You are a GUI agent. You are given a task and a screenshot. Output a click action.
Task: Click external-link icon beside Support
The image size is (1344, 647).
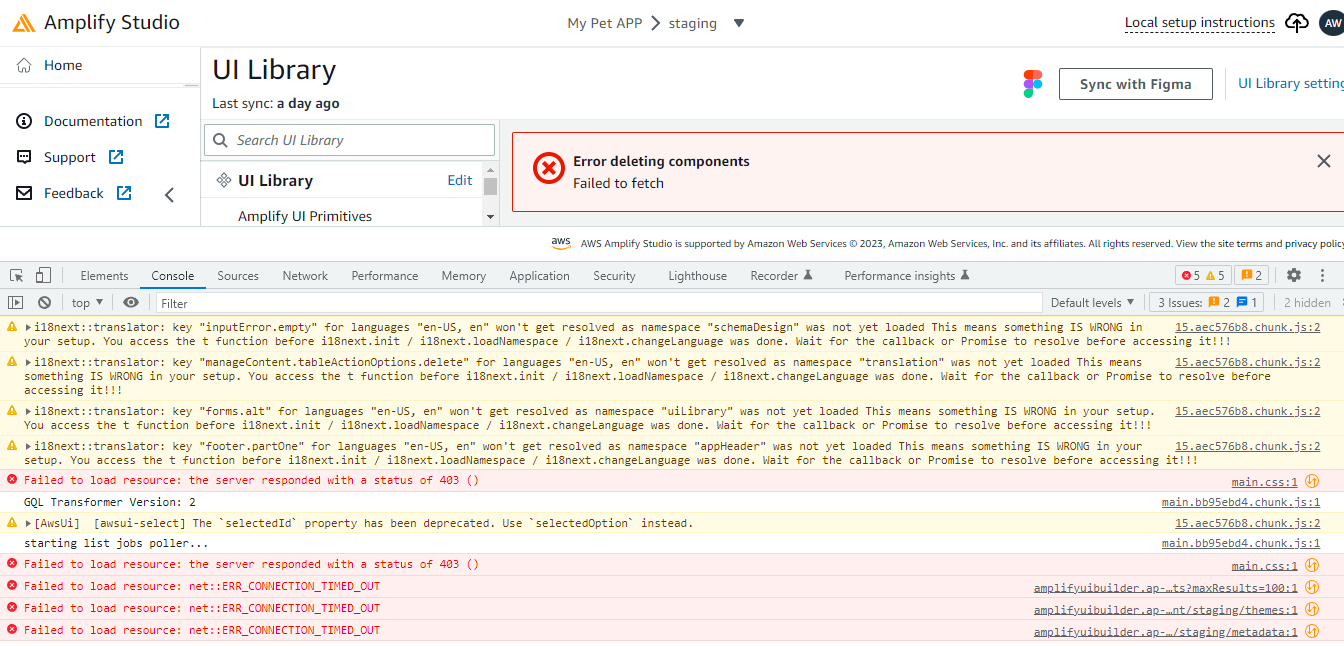[116, 157]
